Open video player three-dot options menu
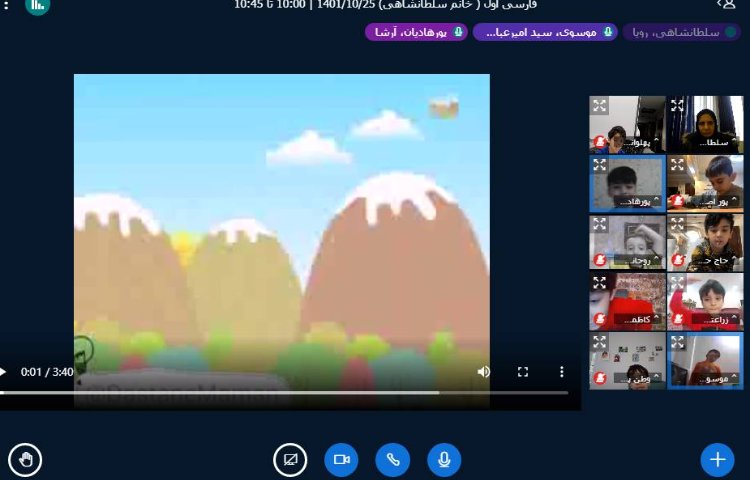This screenshot has width=750, height=480. (x=561, y=372)
